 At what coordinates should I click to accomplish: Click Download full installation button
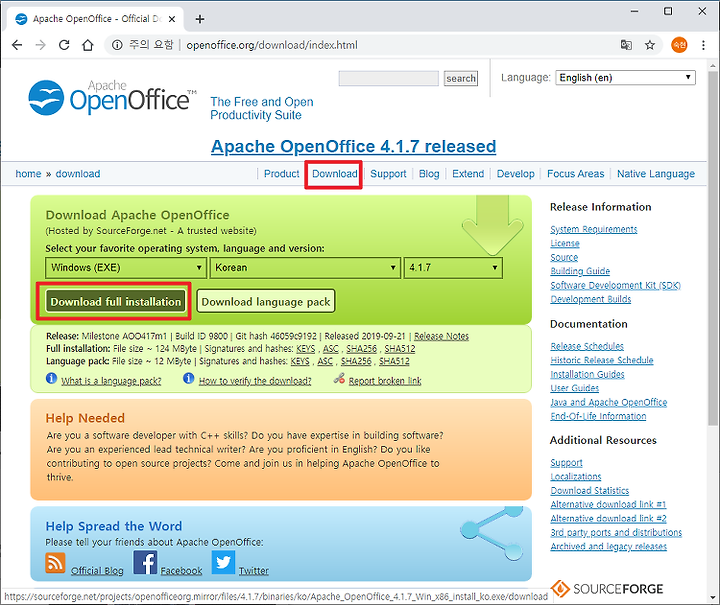tap(116, 302)
